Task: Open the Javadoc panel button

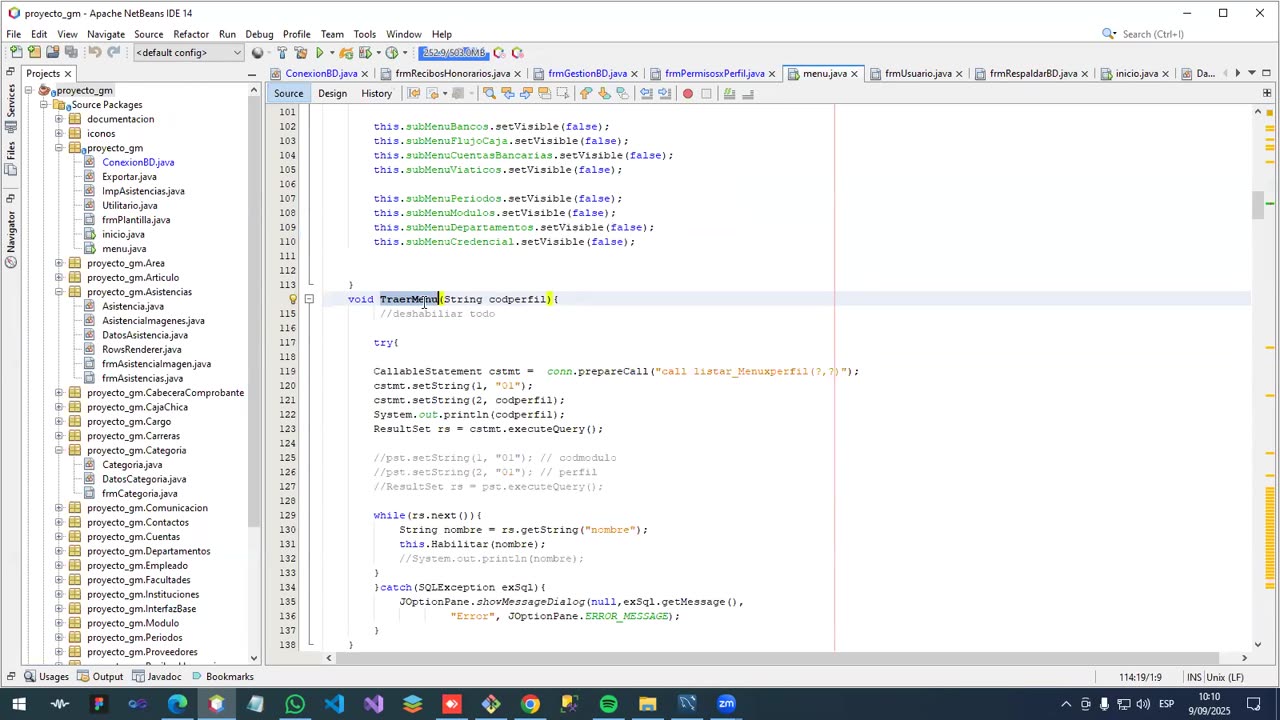Action: (155, 677)
